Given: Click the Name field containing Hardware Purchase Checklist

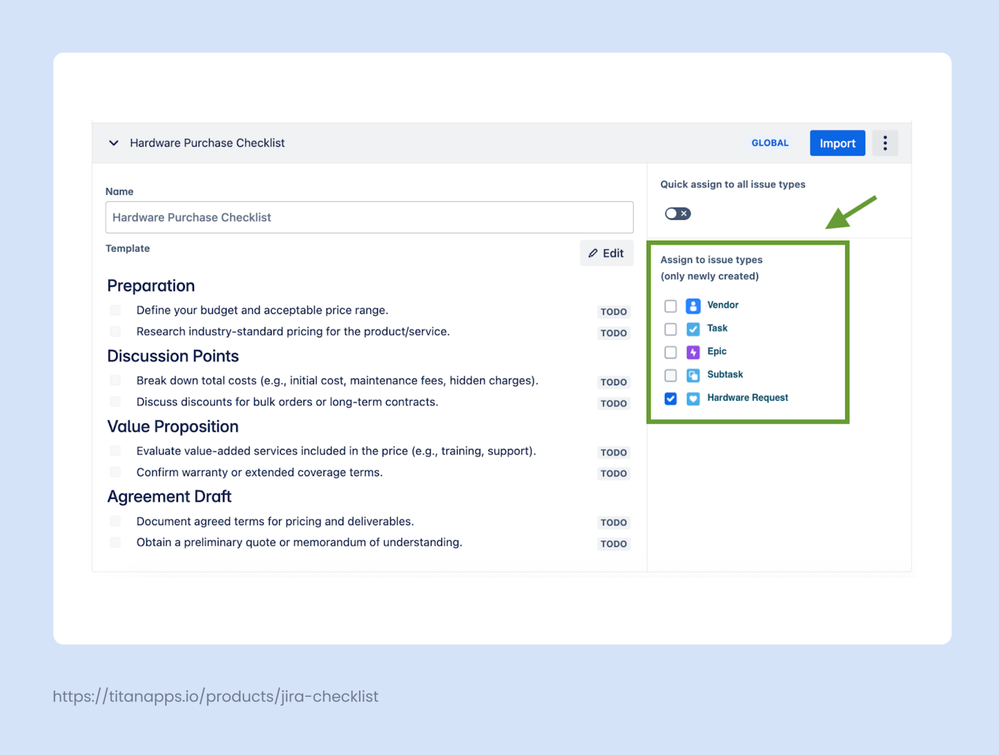Looking at the screenshot, I should (370, 217).
